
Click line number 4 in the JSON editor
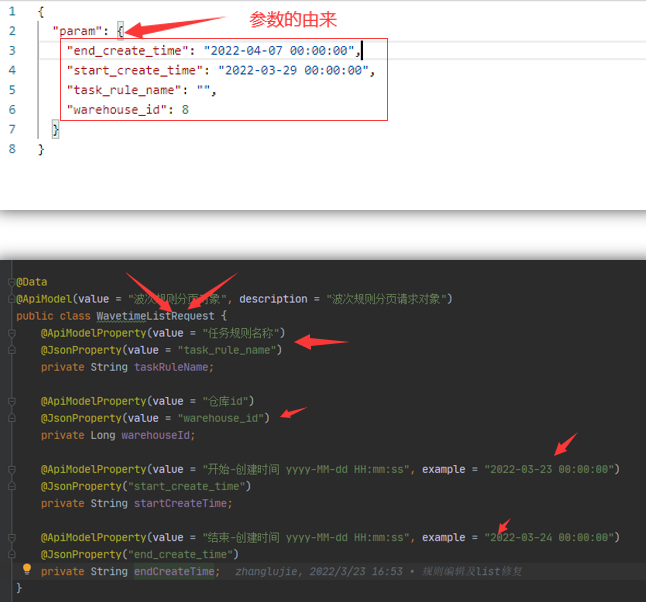click(12, 70)
